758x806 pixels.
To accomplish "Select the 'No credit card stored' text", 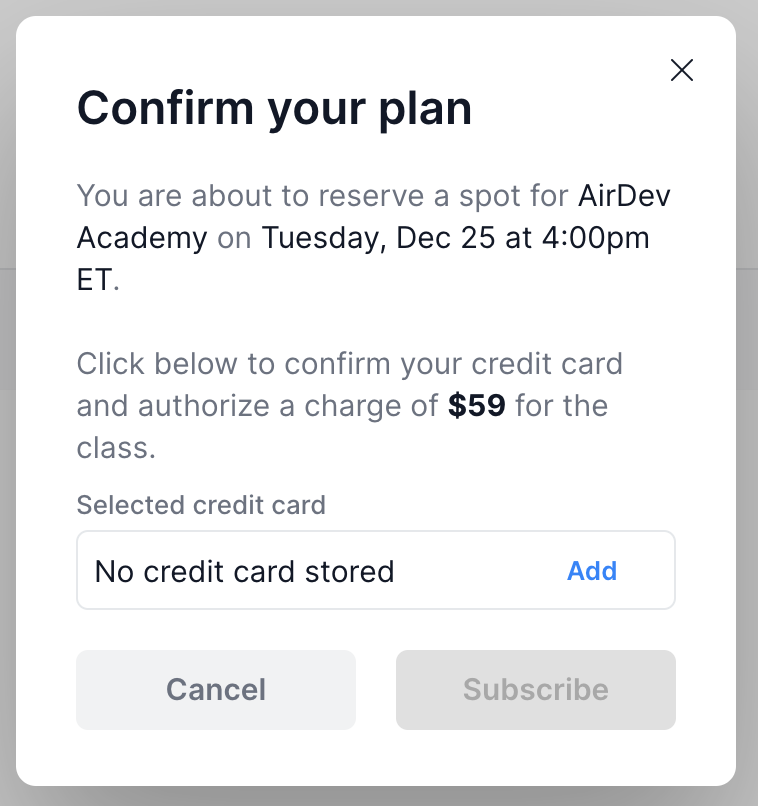I will [x=245, y=571].
